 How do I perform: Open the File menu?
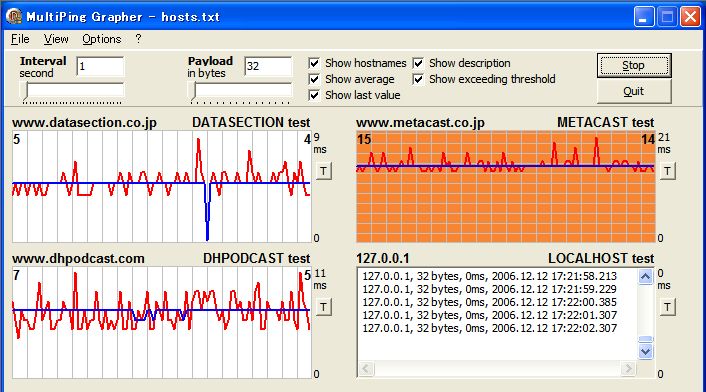[x=20, y=39]
